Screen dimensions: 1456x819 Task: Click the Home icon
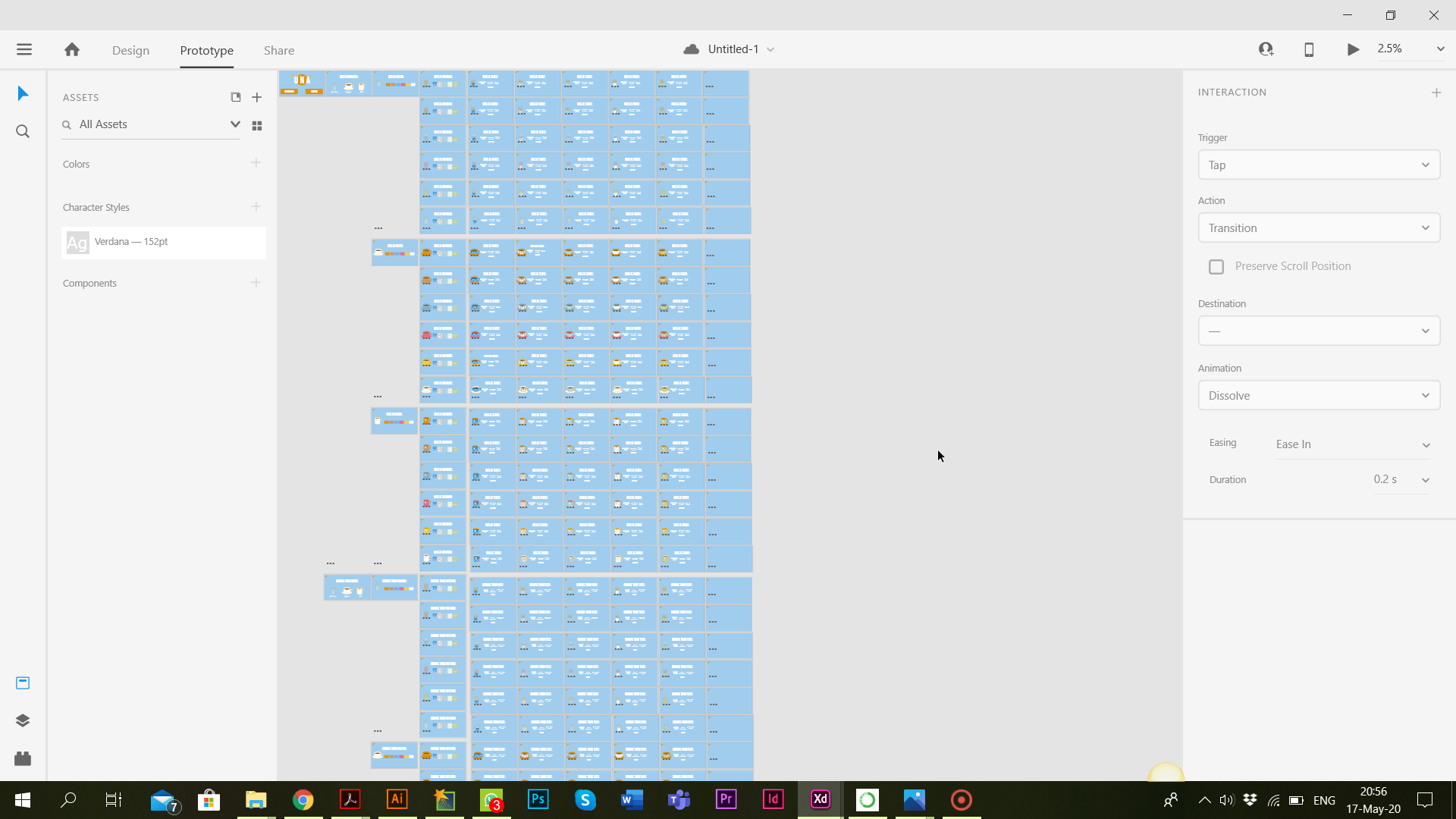tap(72, 49)
